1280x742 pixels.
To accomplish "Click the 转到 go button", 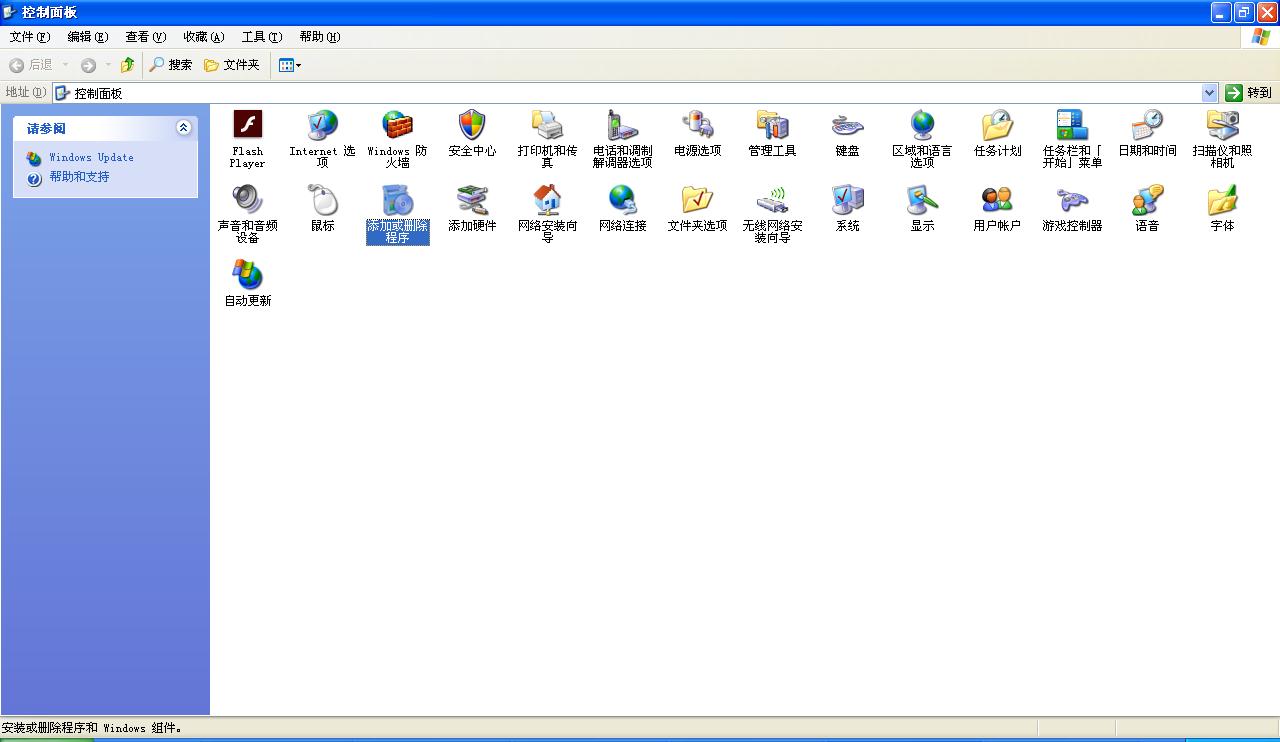I will (x=1249, y=93).
